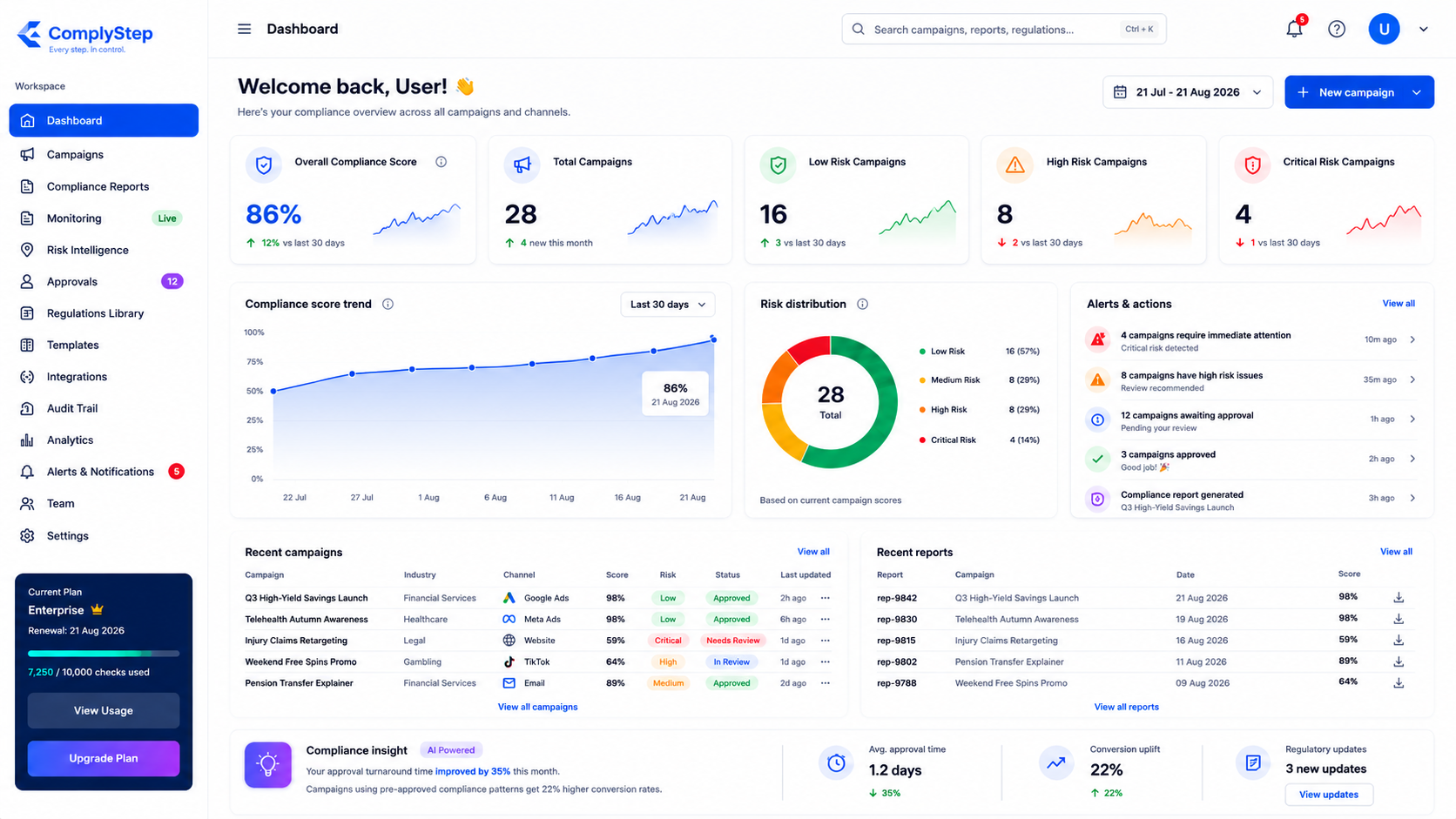Download report rep-9842
This screenshot has height=819, width=1456.
click(x=1399, y=598)
